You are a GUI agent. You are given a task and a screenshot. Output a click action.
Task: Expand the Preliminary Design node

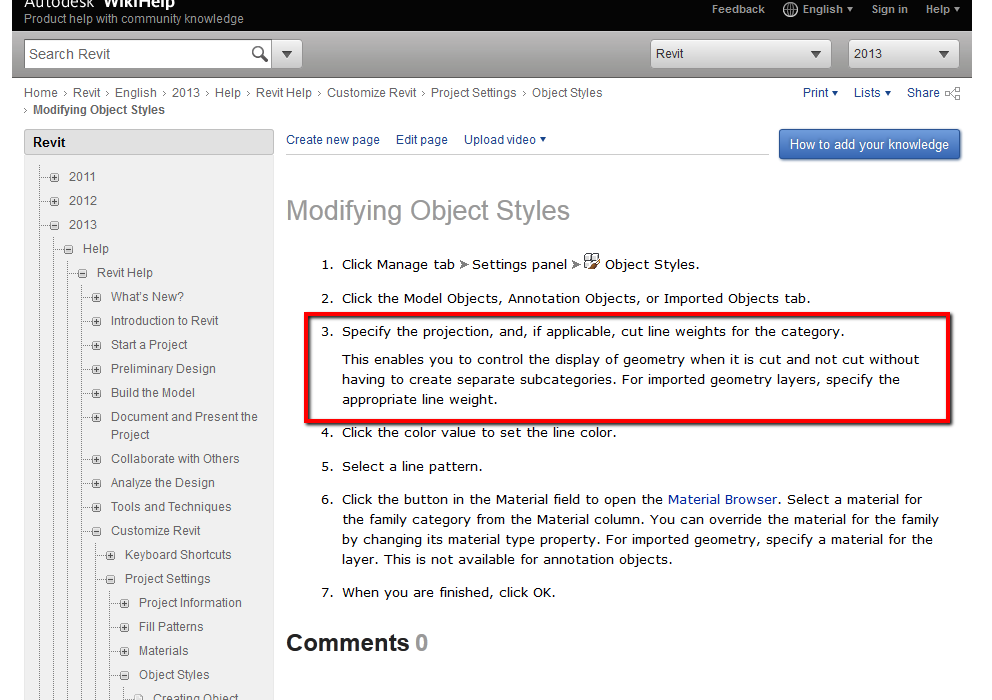[96, 370]
